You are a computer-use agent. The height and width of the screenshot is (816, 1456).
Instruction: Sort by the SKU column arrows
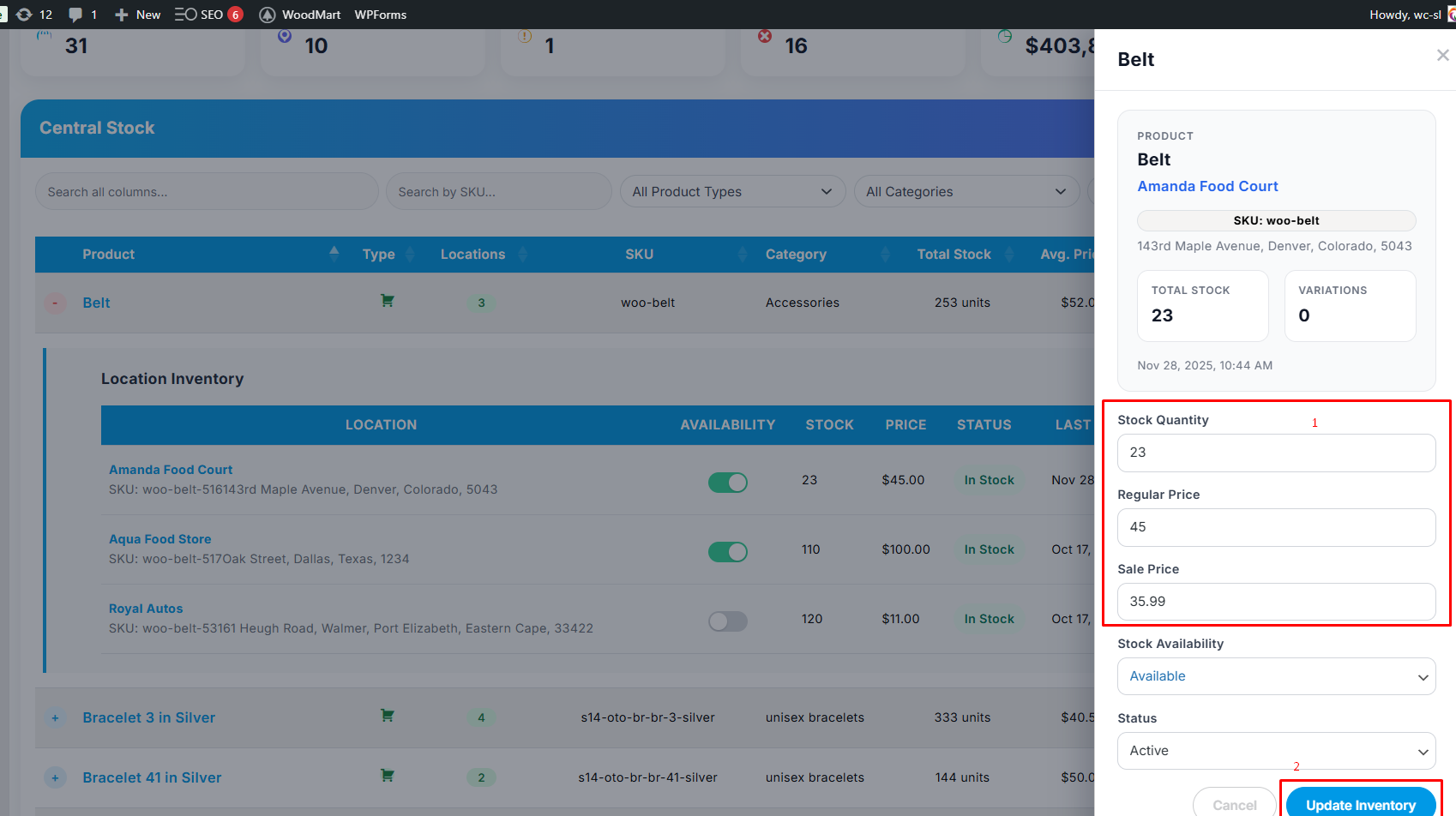(743, 255)
